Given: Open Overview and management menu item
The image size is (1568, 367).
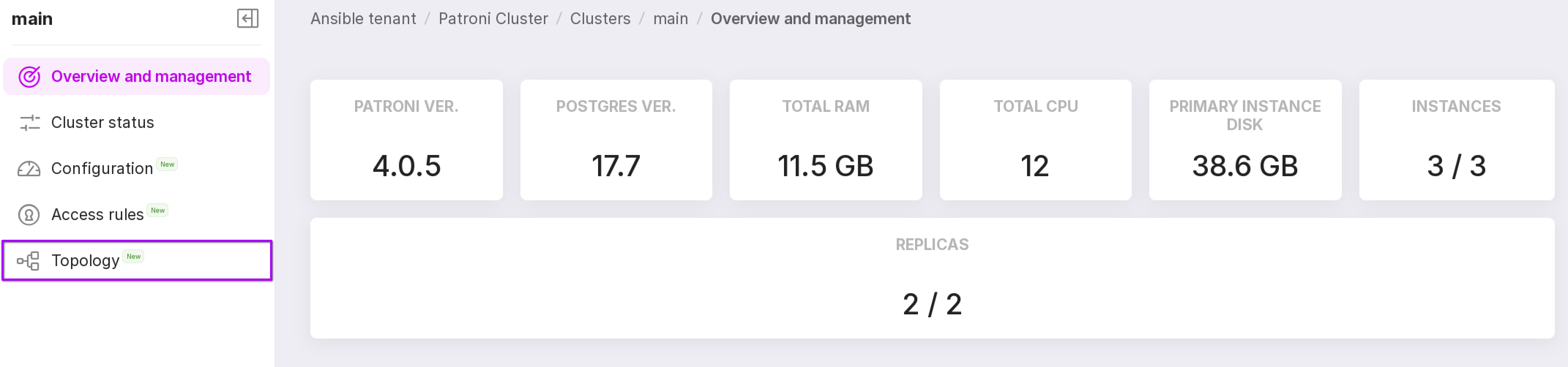Looking at the screenshot, I should [x=150, y=76].
